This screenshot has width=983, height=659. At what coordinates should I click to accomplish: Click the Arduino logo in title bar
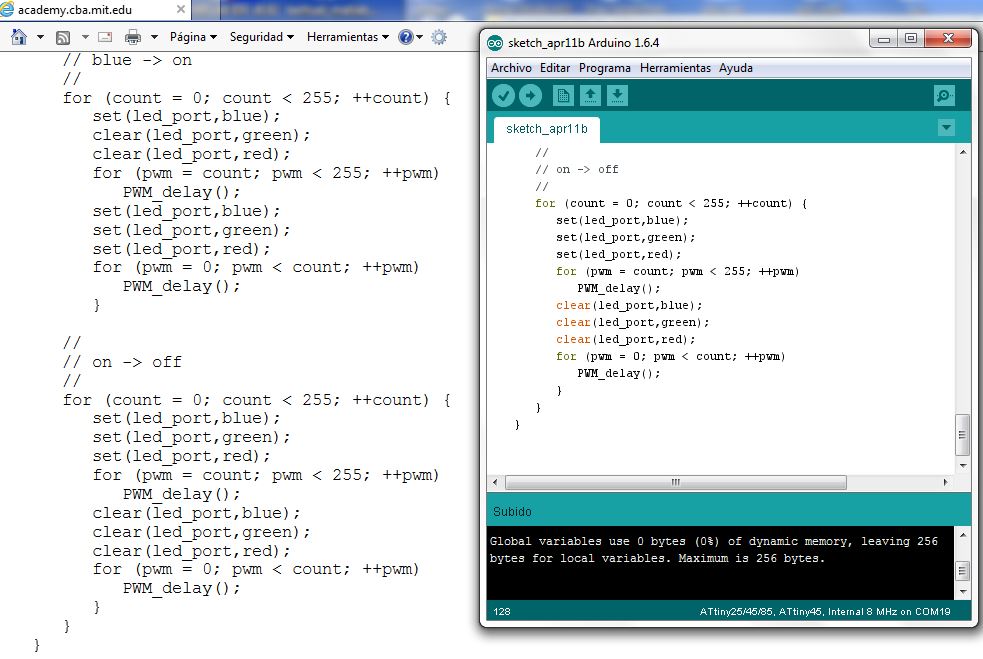pyautogui.click(x=495, y=43)
